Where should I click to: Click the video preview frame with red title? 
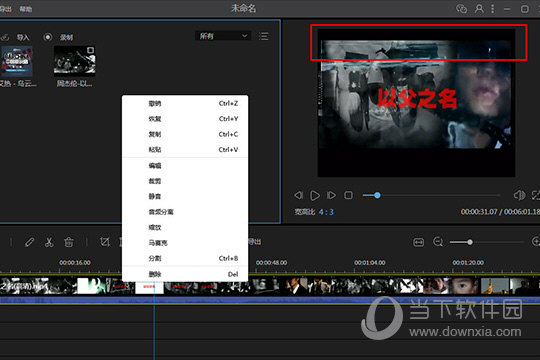(416, 103)
